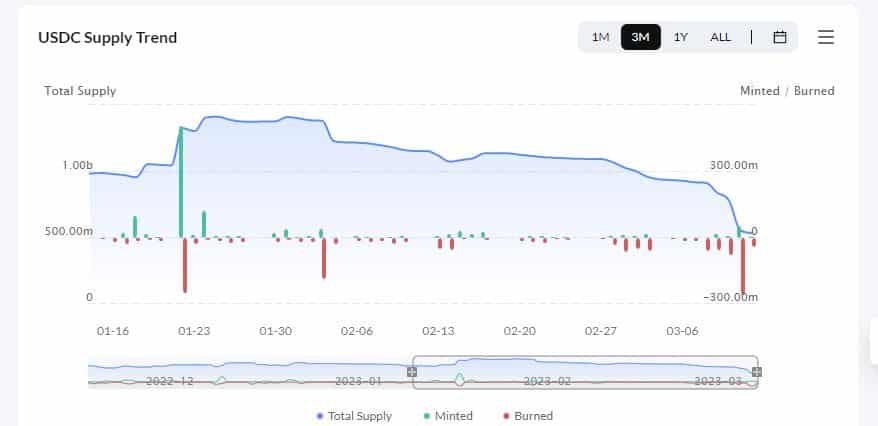Click the 300.00m right axis value

click(x=734, y=166)
